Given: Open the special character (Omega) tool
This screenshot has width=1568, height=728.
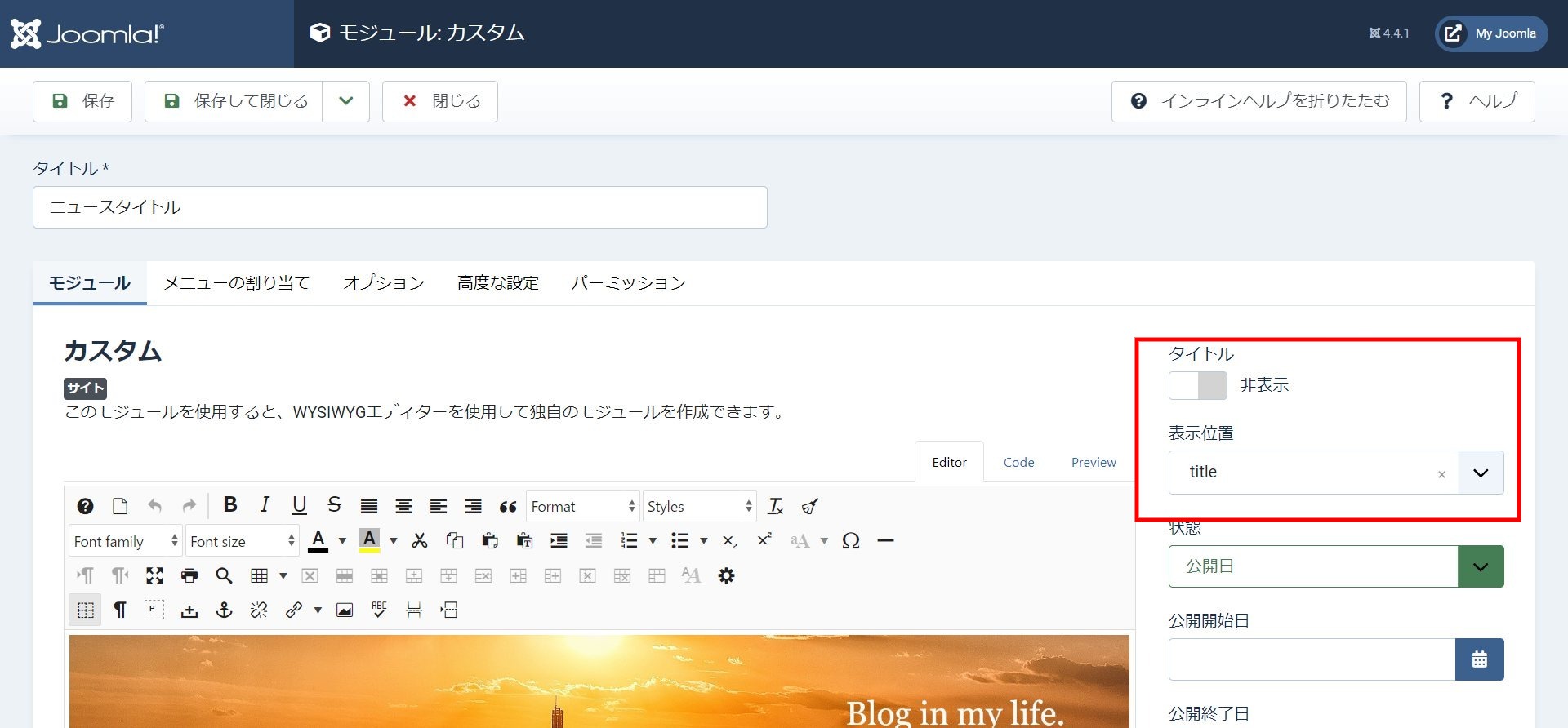Looking at the screenshot, I should pyautogui.click(x=850, y=541).
